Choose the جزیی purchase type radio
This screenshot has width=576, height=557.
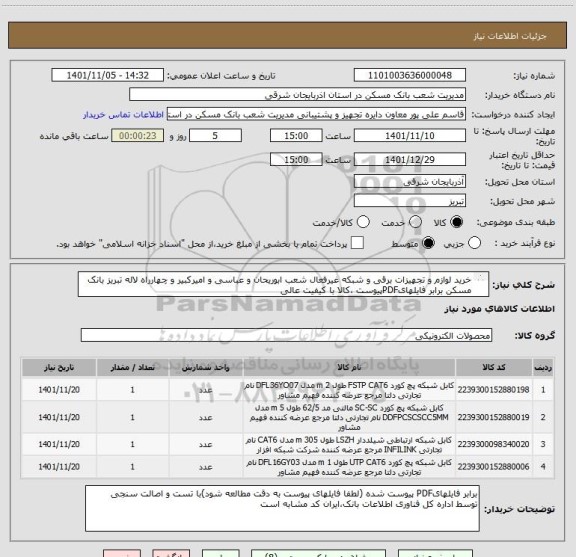[474, 243]
